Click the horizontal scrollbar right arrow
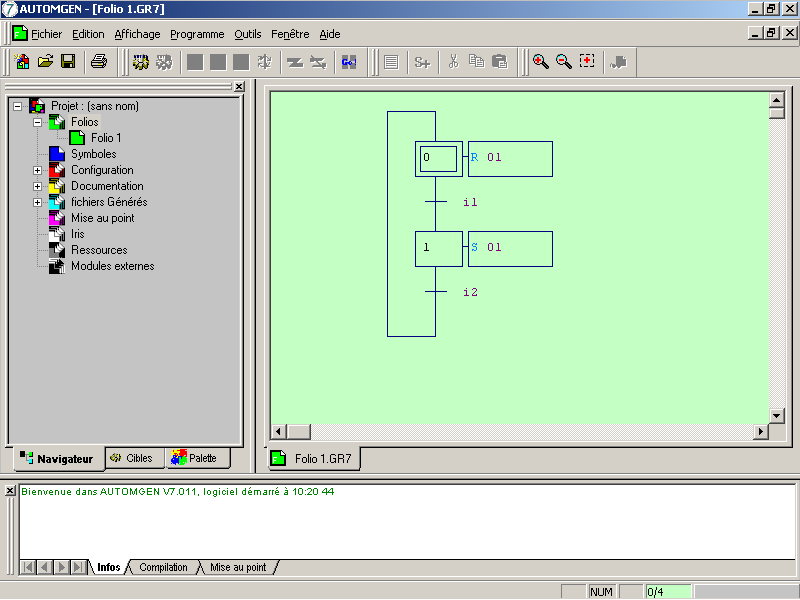This screenshot has height=600, width=800. [x=761, y=431]
